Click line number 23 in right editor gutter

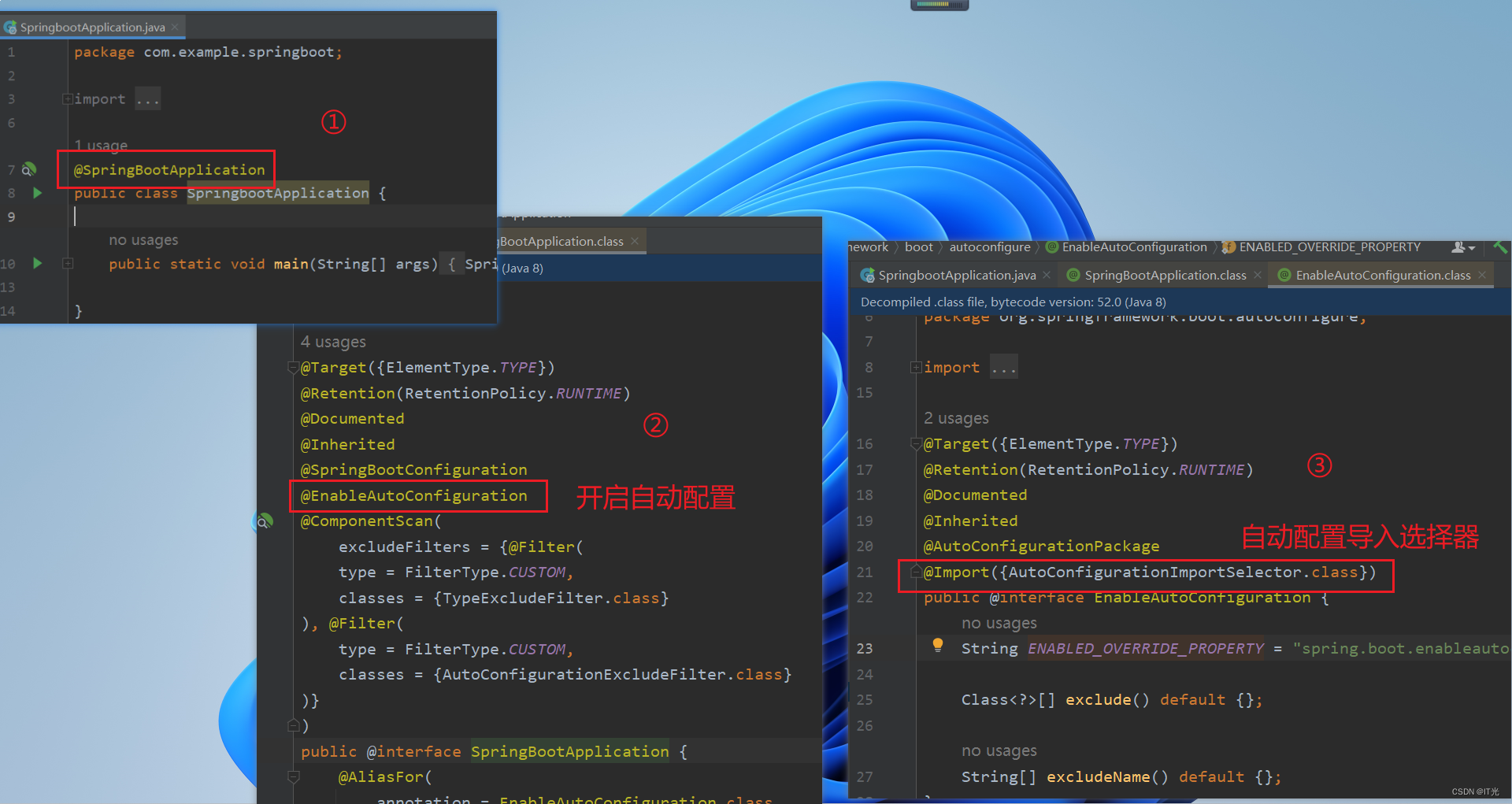(865, 649)
